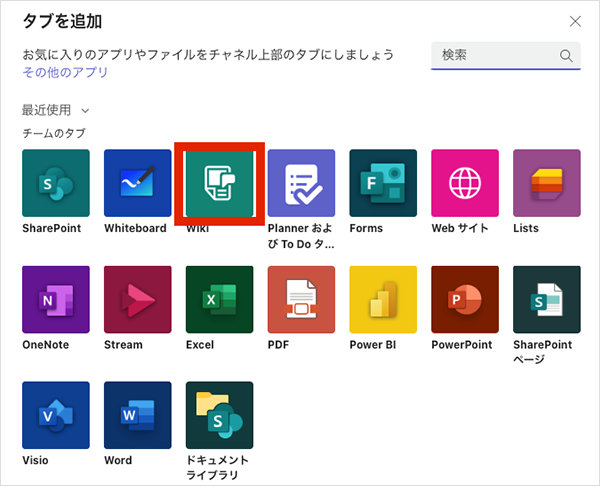Click the Excel label text
Image resolution: width=601 pixels, height=487 pixels.
(200, 345)
